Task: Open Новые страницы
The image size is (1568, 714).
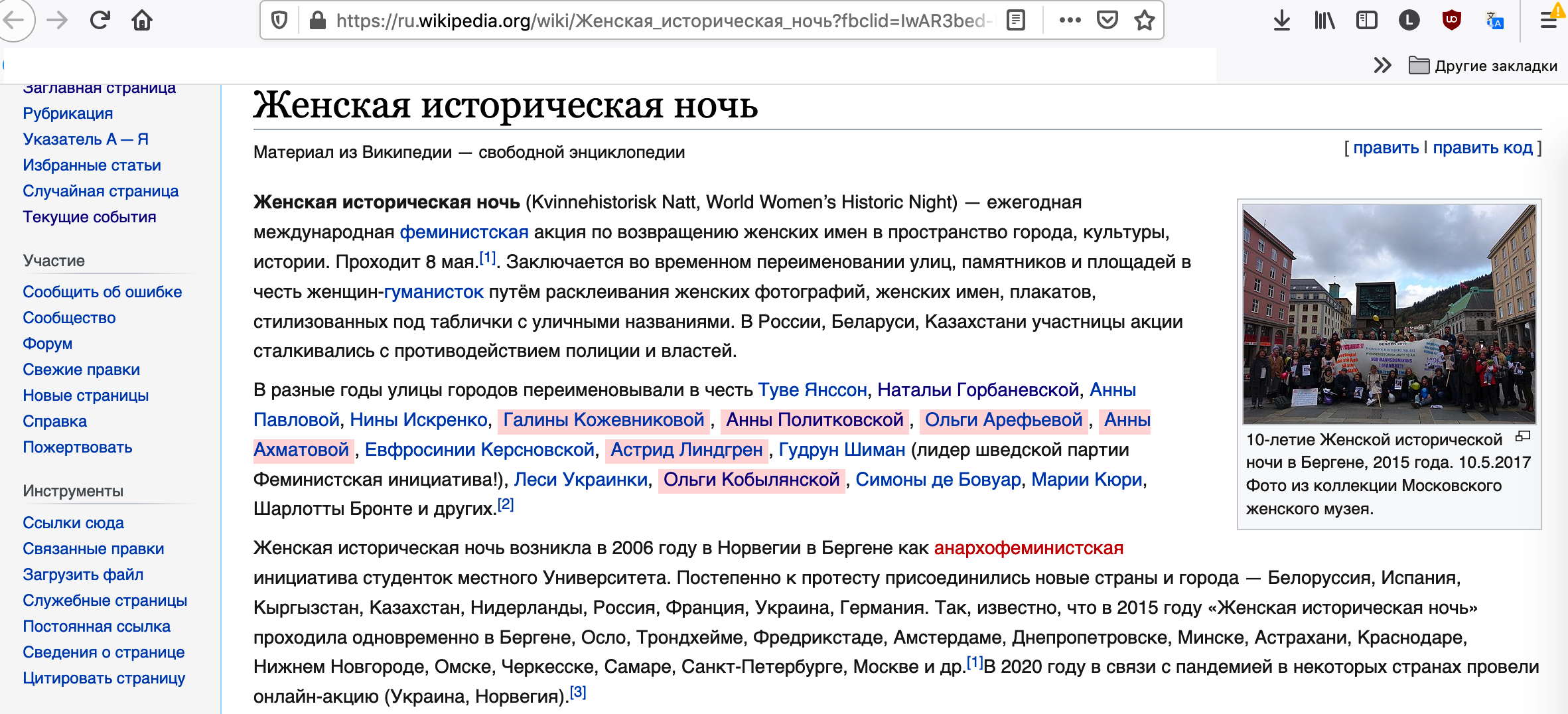Action: pos(86,395)
